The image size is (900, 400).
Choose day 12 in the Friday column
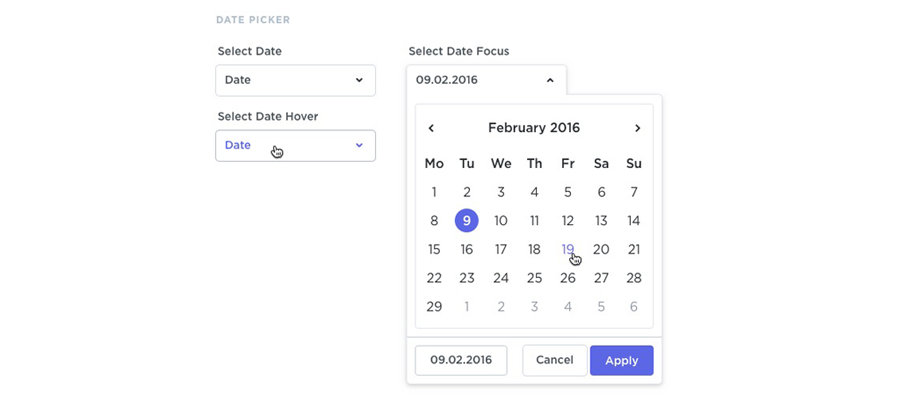click(567, 221)
